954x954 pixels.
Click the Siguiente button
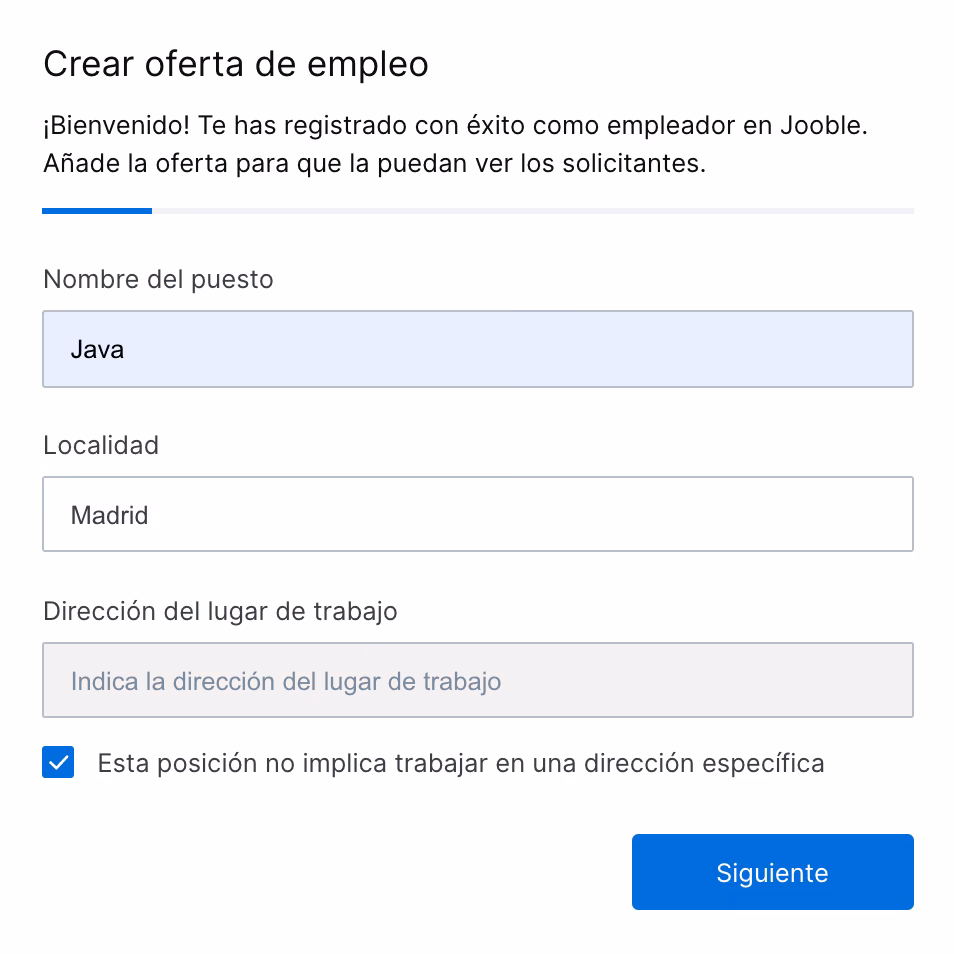[771, 871]
